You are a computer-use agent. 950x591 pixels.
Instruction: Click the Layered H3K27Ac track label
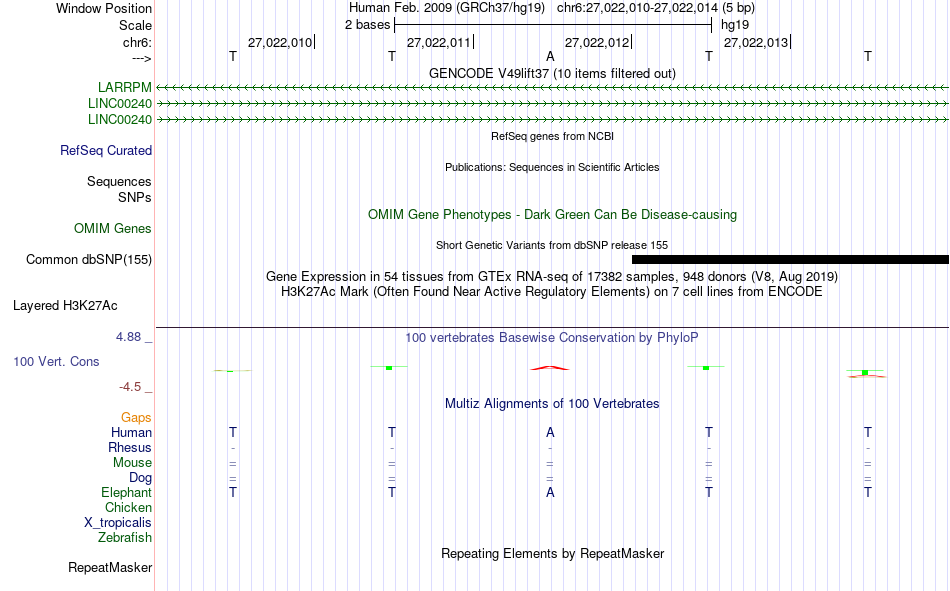[65, 306]
